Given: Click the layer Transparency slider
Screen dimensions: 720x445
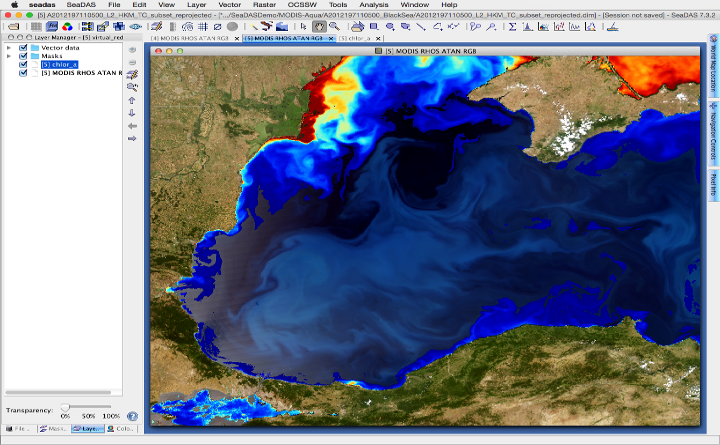Looking at the screenshot, I should pos(66,406).
